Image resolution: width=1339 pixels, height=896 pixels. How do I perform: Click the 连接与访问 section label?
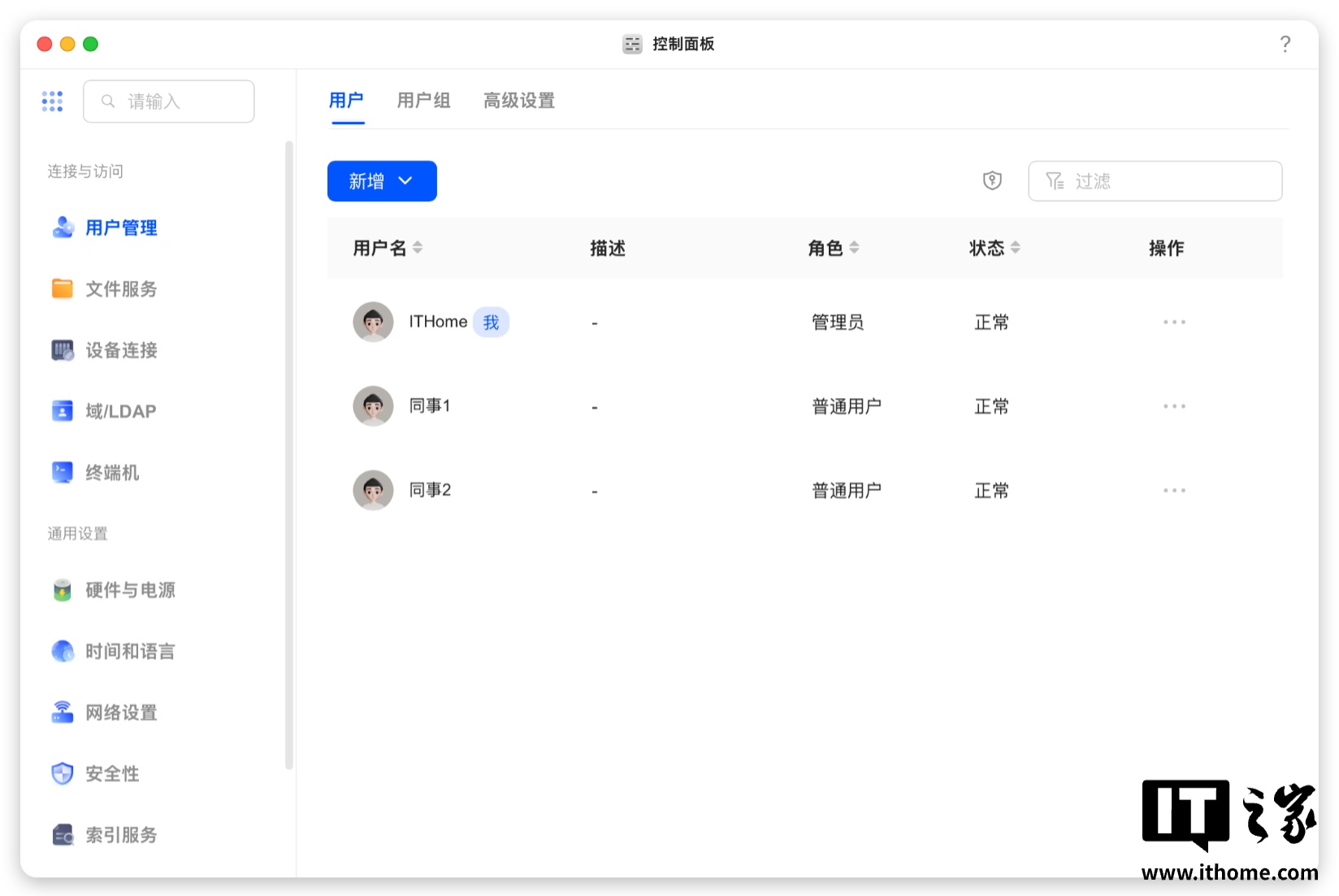[85, 171]
